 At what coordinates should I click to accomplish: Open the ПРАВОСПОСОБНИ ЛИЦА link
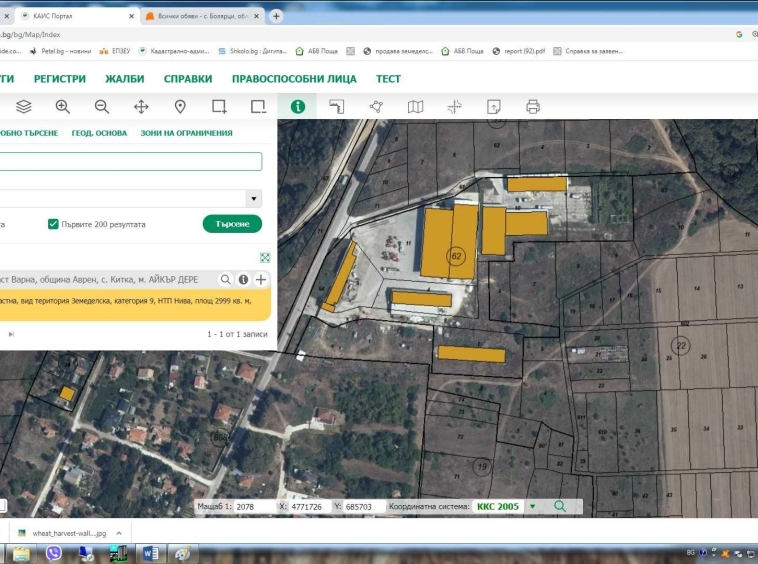click(x=293, y=79)
